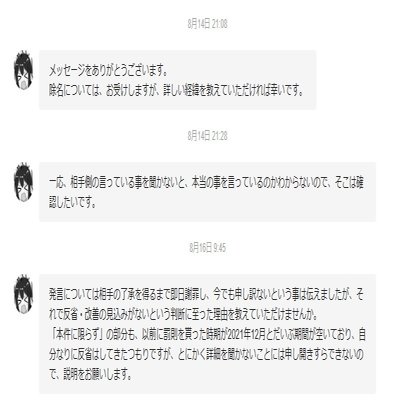Open sender avatar next to the 21:28 message
The width and height of the screenshot is (405, 405).
coord(23,182)
